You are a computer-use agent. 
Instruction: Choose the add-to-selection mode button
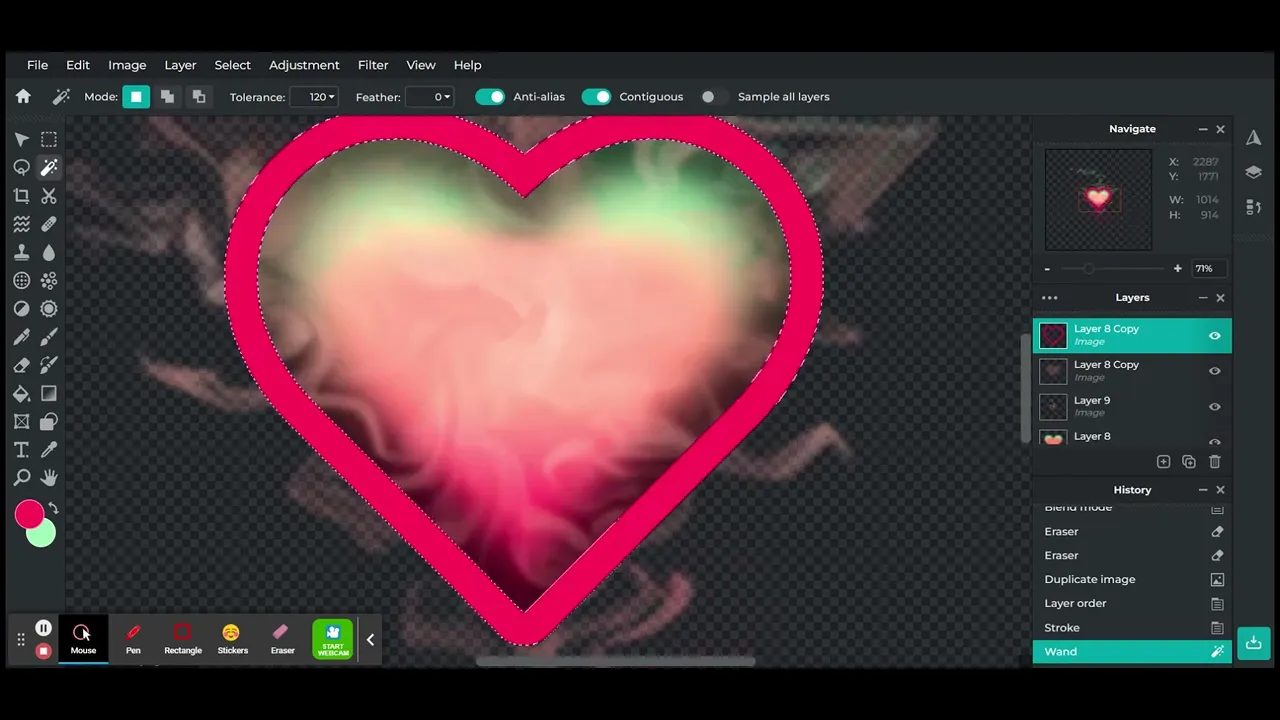point(167,97)
